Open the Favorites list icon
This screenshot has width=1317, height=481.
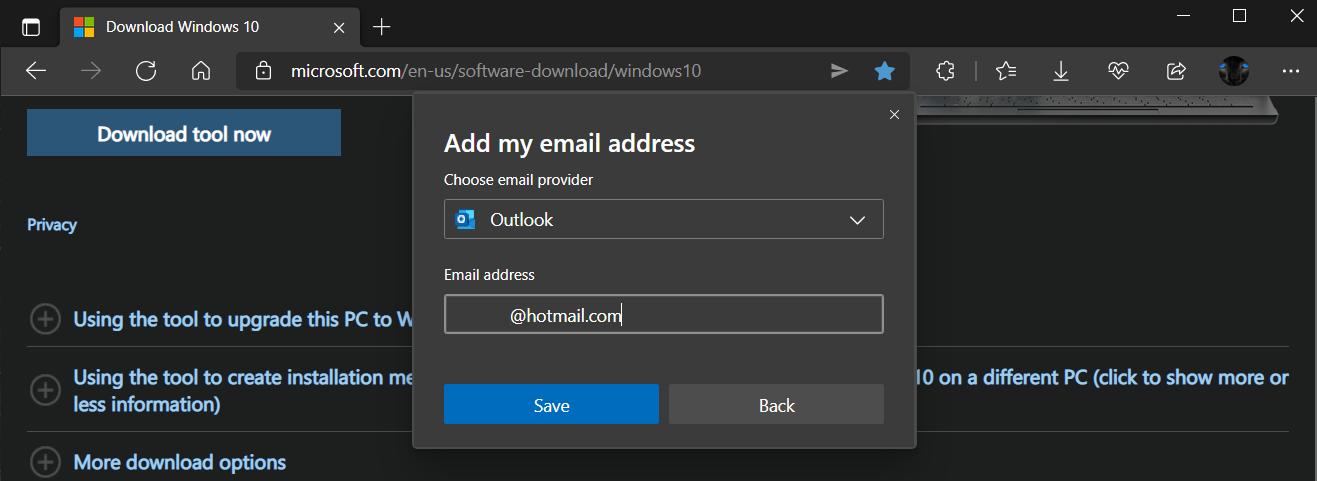pyautogui.click(x=1006, y=70)
